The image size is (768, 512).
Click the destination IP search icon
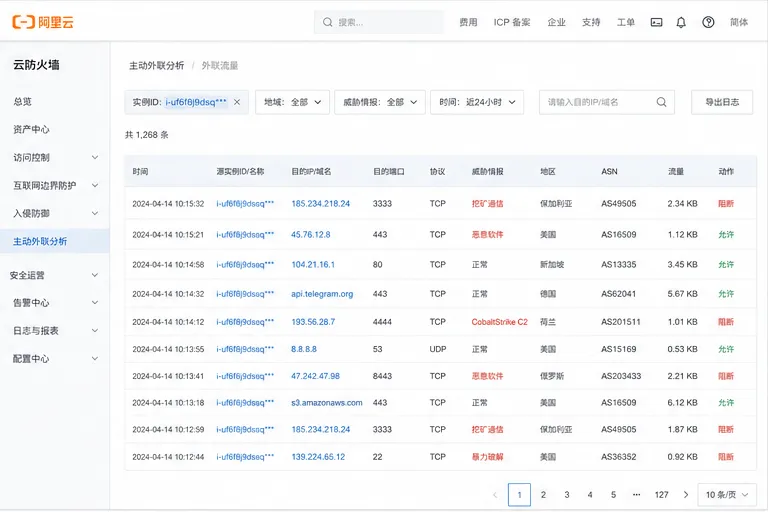pyautogui.click(x=661, y=102)
